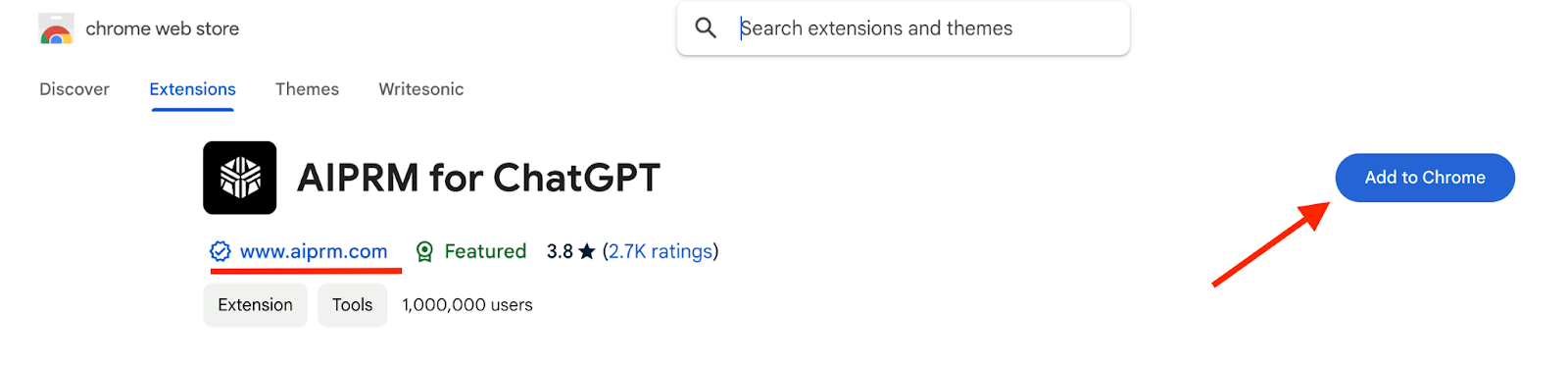The image size is (1568, 368).
Task: Click Add to Chrome button
Action: click(1425, 178)
